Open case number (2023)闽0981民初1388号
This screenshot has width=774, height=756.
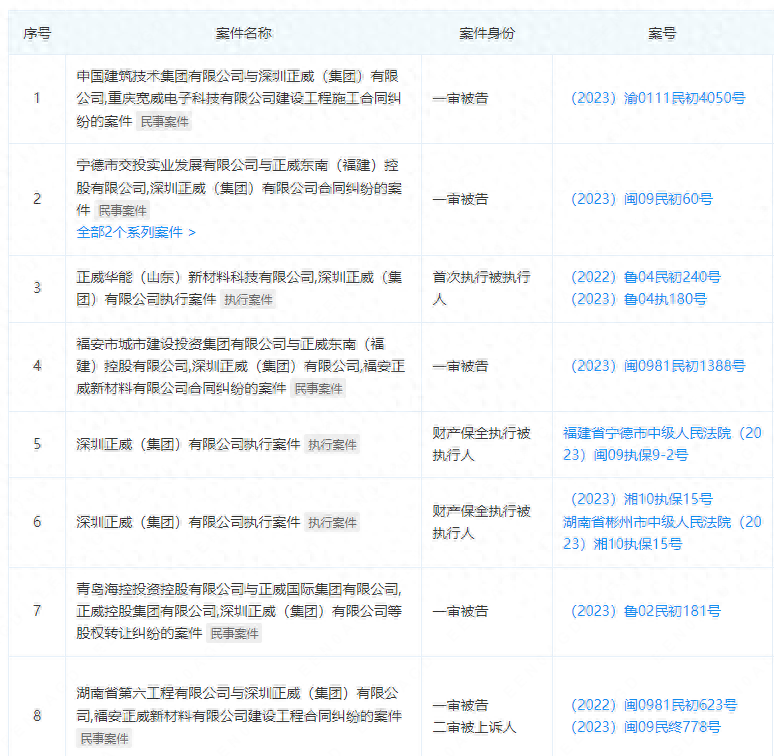[x=658, y=366]
